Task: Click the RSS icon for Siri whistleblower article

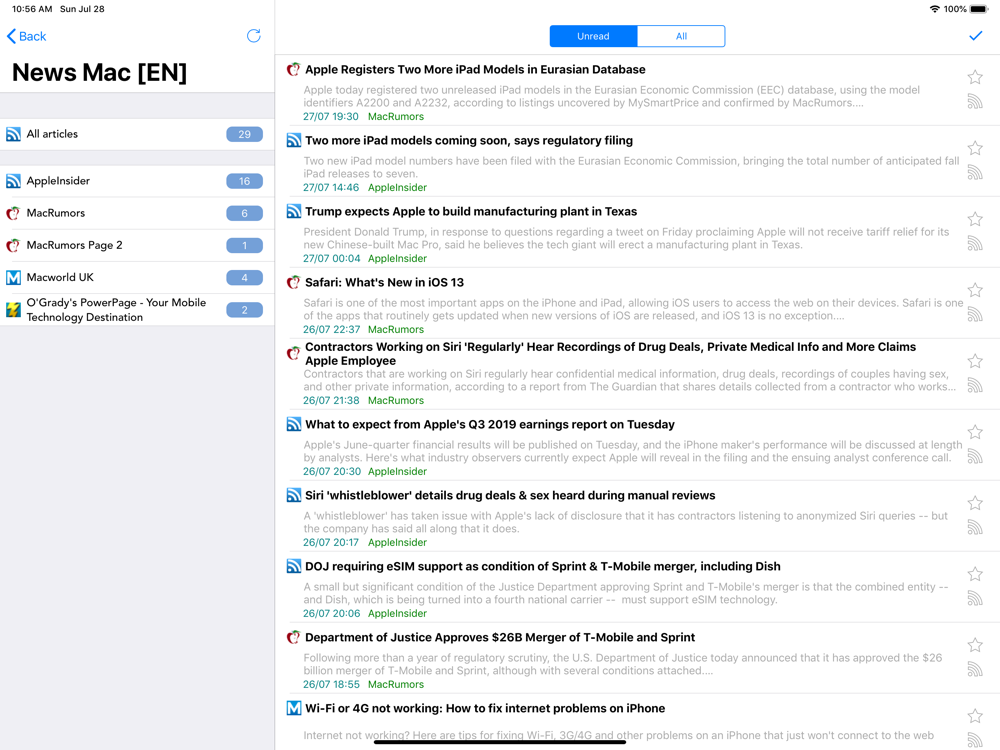Action: pyautogui.click(x=974, y=527)
